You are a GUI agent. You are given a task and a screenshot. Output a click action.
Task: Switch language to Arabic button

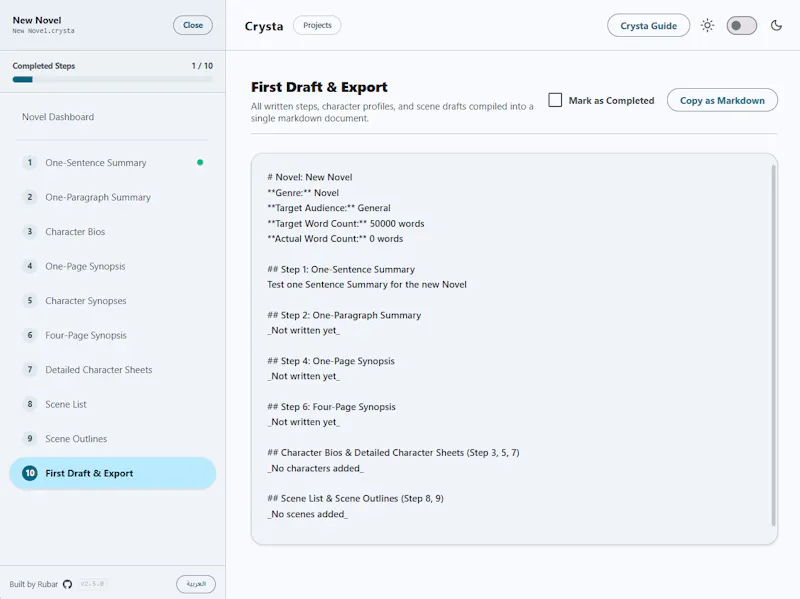196,584
